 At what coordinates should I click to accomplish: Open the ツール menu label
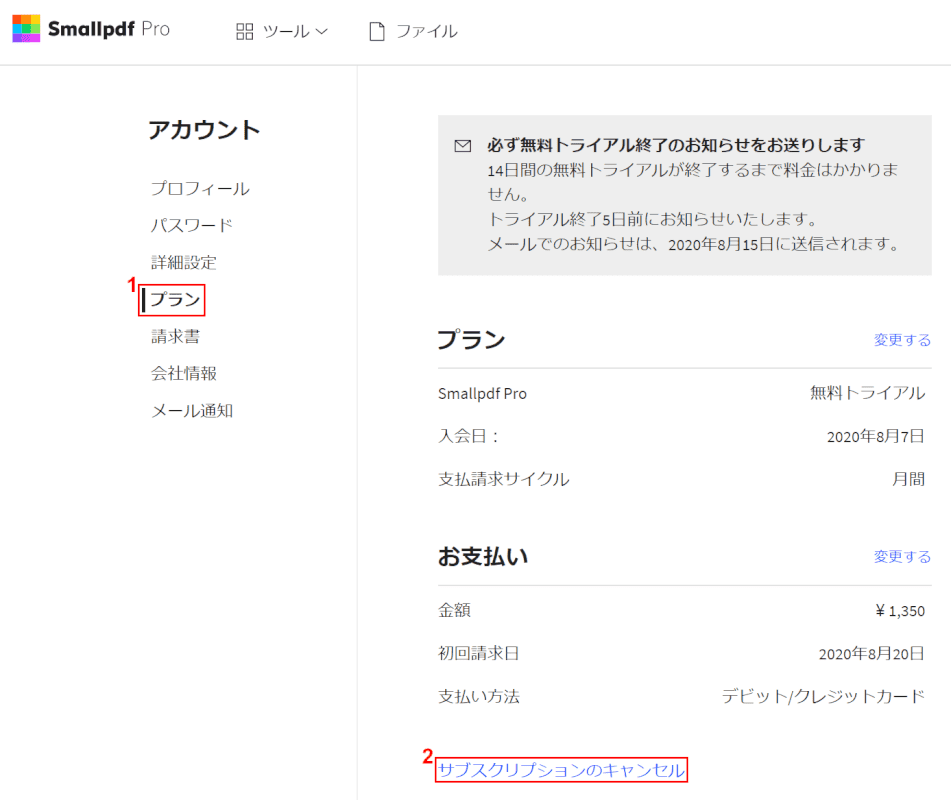286,32
